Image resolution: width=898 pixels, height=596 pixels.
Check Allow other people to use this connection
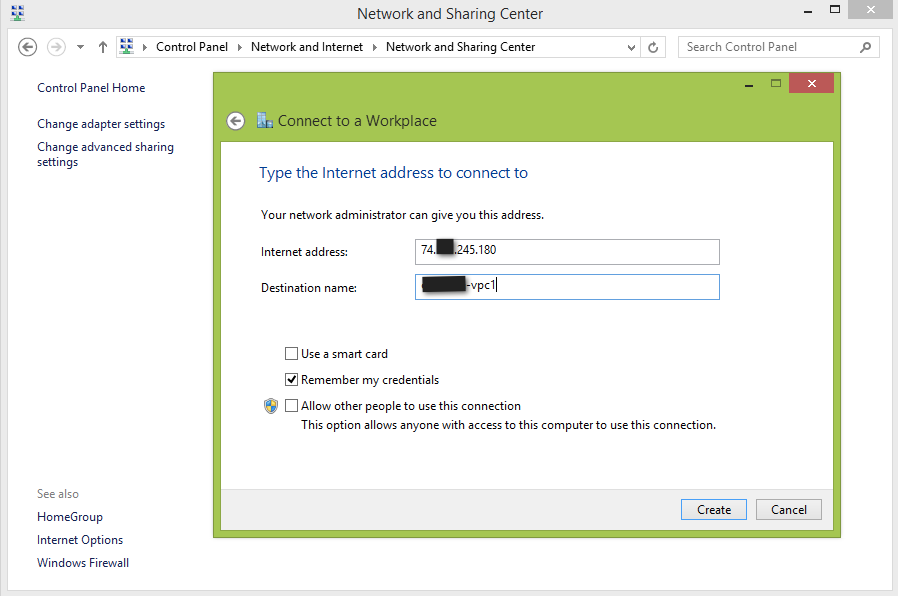(x=292, y=406)
